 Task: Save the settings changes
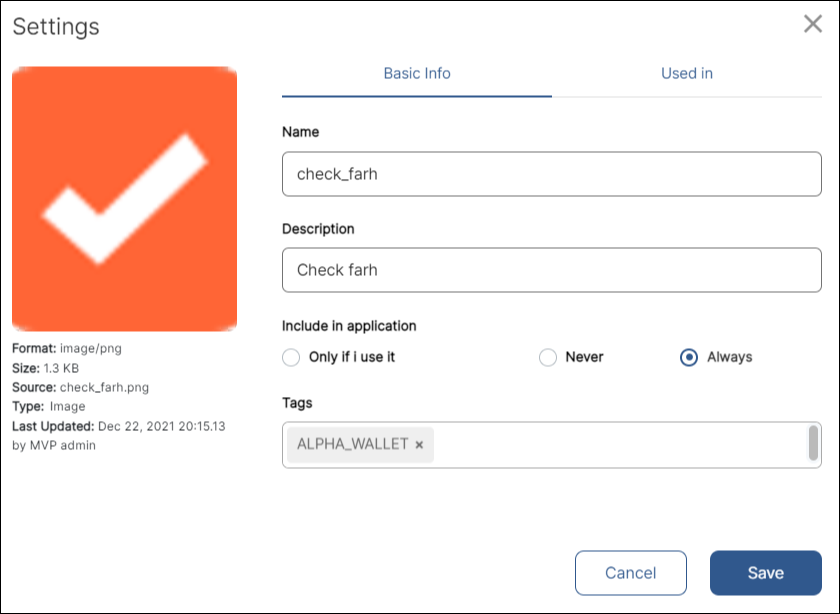click(765, 573)
